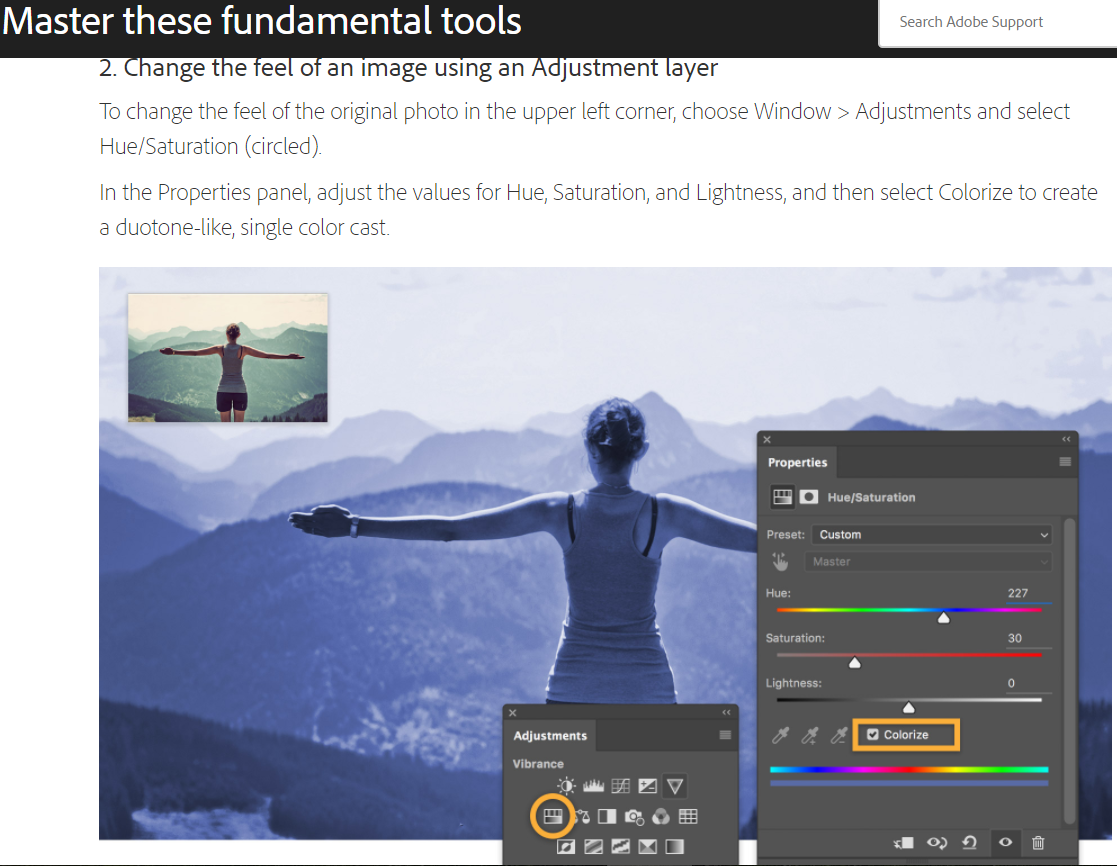Select the Threshold adjustment icon
The image size is (1117, 866).
(x=620, y=846)
